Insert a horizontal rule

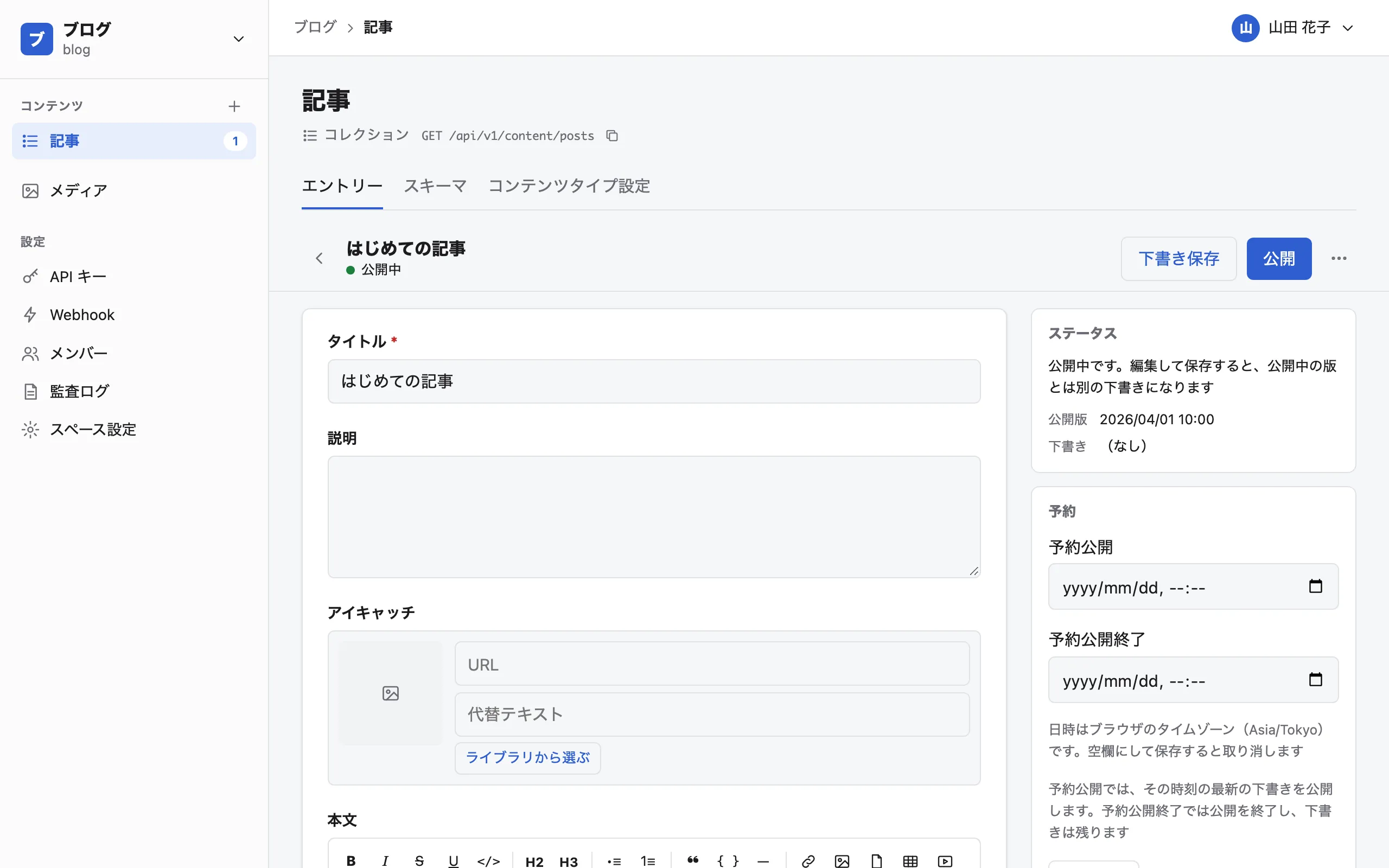(x=763, y=860)
